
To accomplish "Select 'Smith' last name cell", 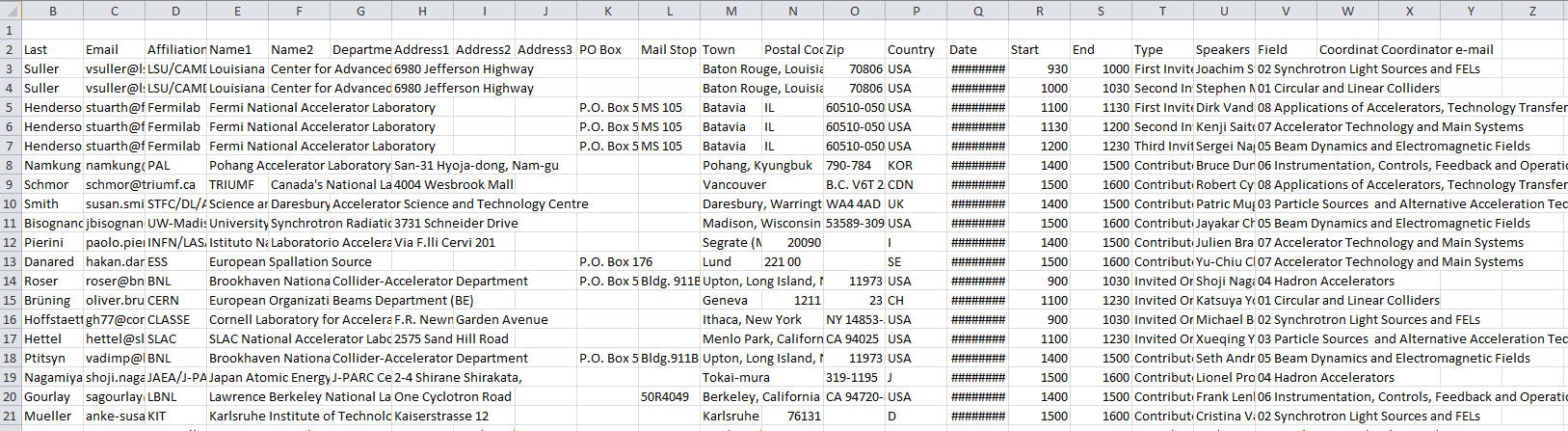I will 52,203.
